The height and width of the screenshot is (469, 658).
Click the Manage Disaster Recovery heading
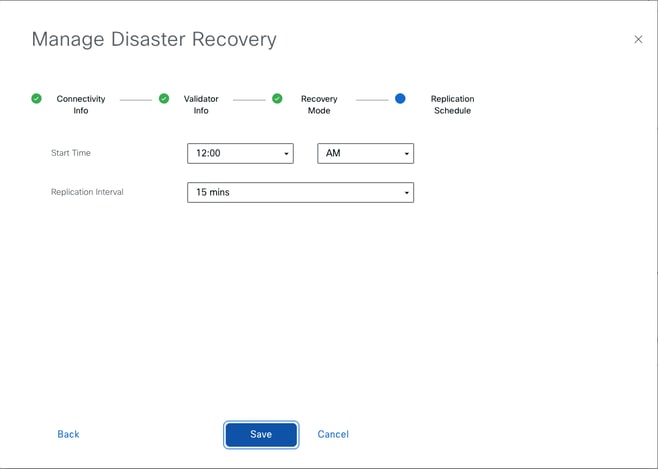[154, 40]
